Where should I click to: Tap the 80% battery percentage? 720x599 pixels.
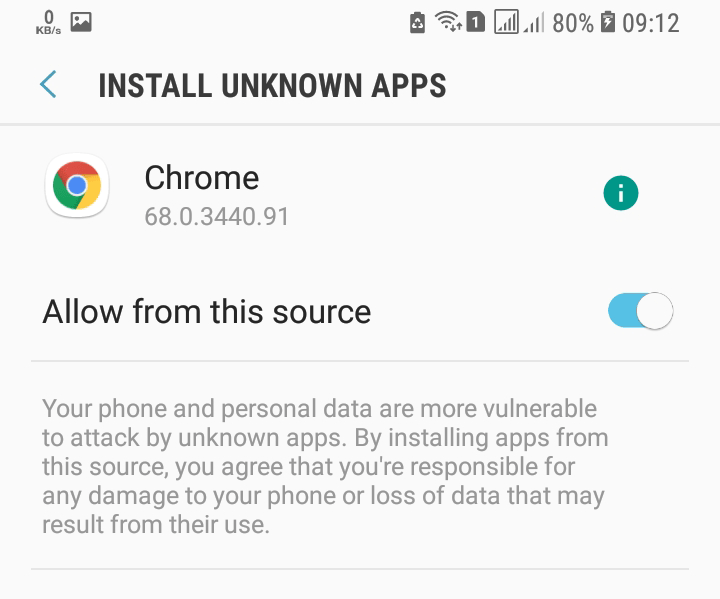click(x=573, y=23)
